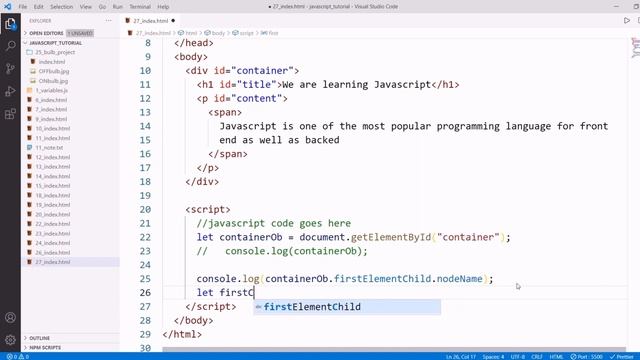This screenshot has width=640, height=360.
Task: Open 1_variables.js file
Action: [x=51, y=90]
